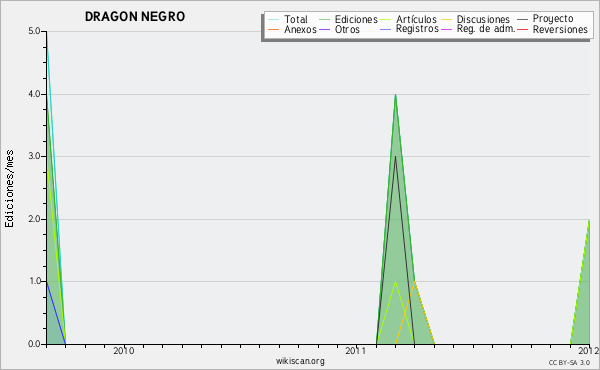Image resolution: width=600 pixels, height=370 pixels.
Task: Open the wikiscan.org link
Action: pos(300,361)
